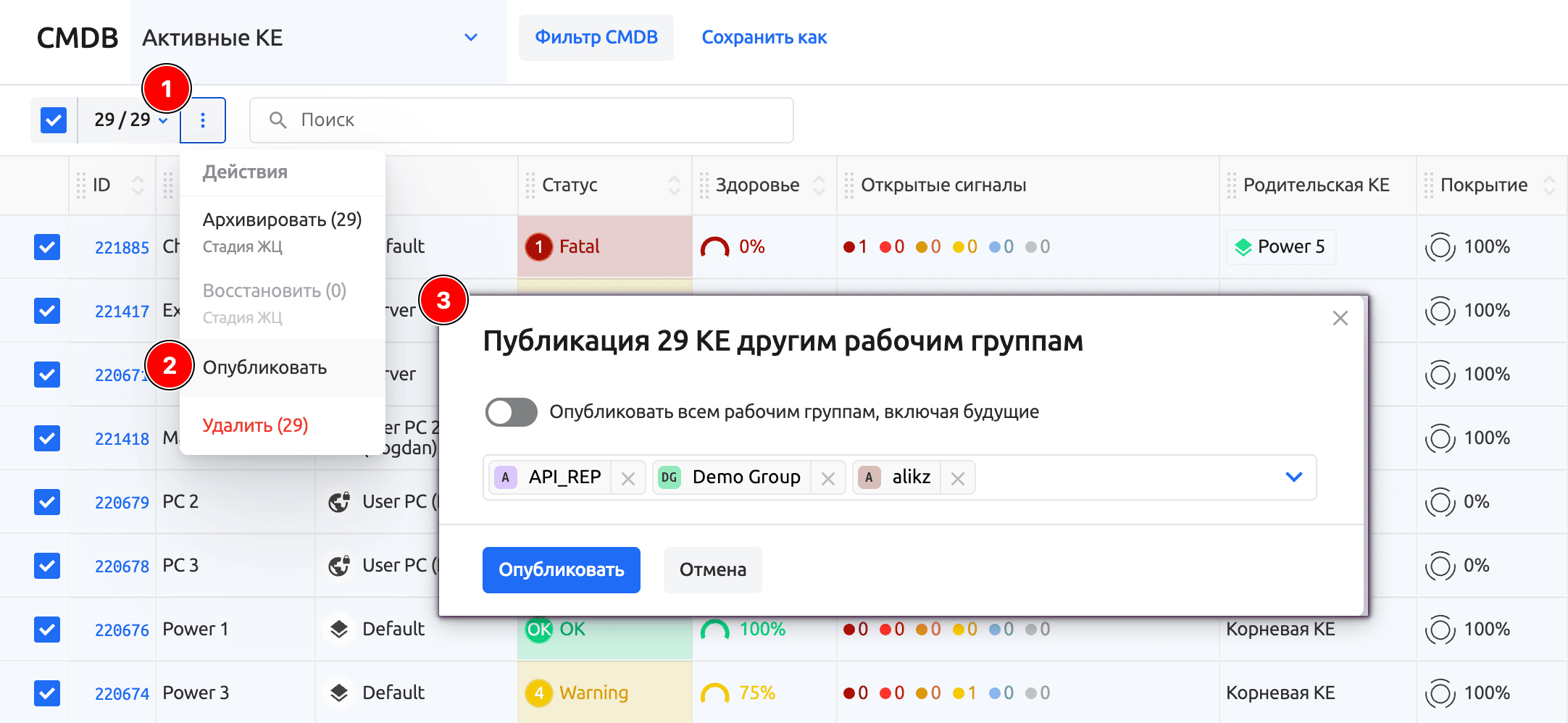Select Опубликовать in the actions menu
This screenshot has height=723, width=1568.
[x=264, y=367]
